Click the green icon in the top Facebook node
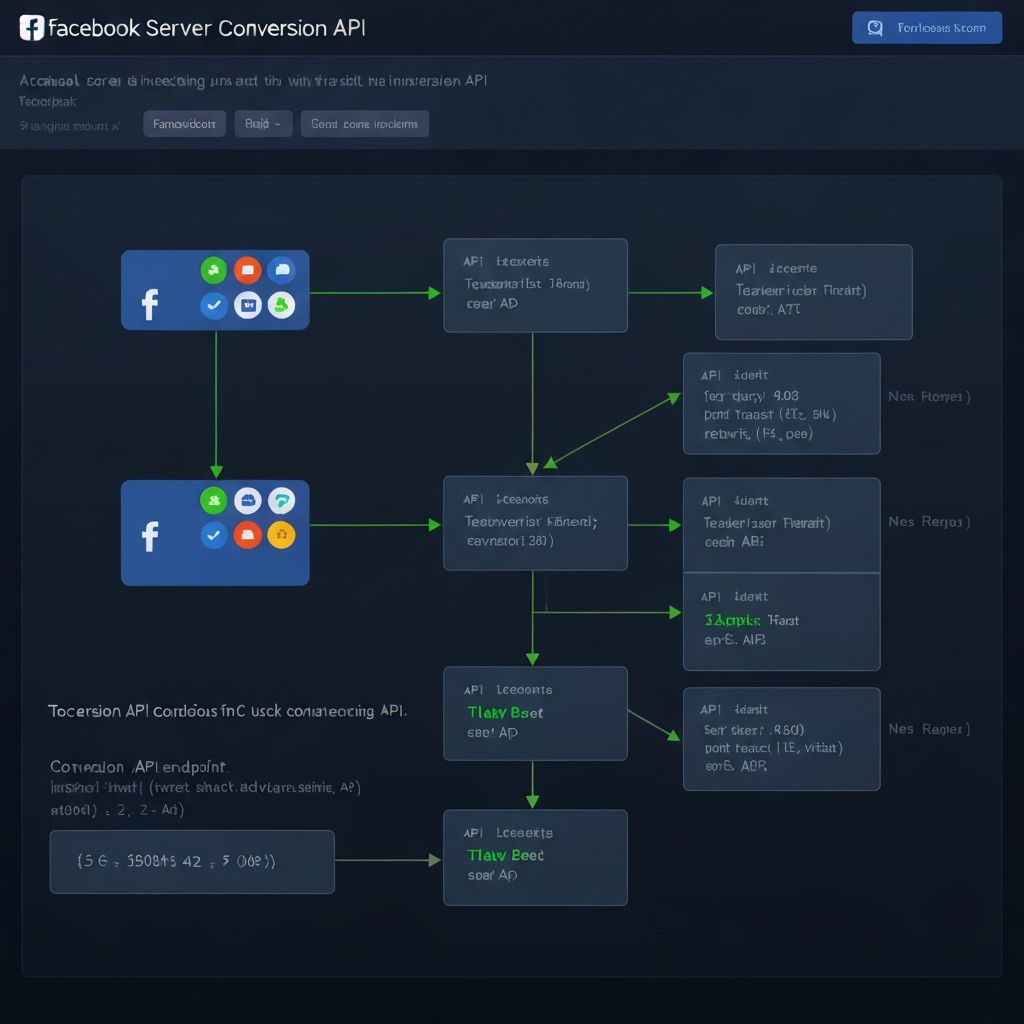The width and height of the screenshot is (1024, 1024). click(214, 270)
